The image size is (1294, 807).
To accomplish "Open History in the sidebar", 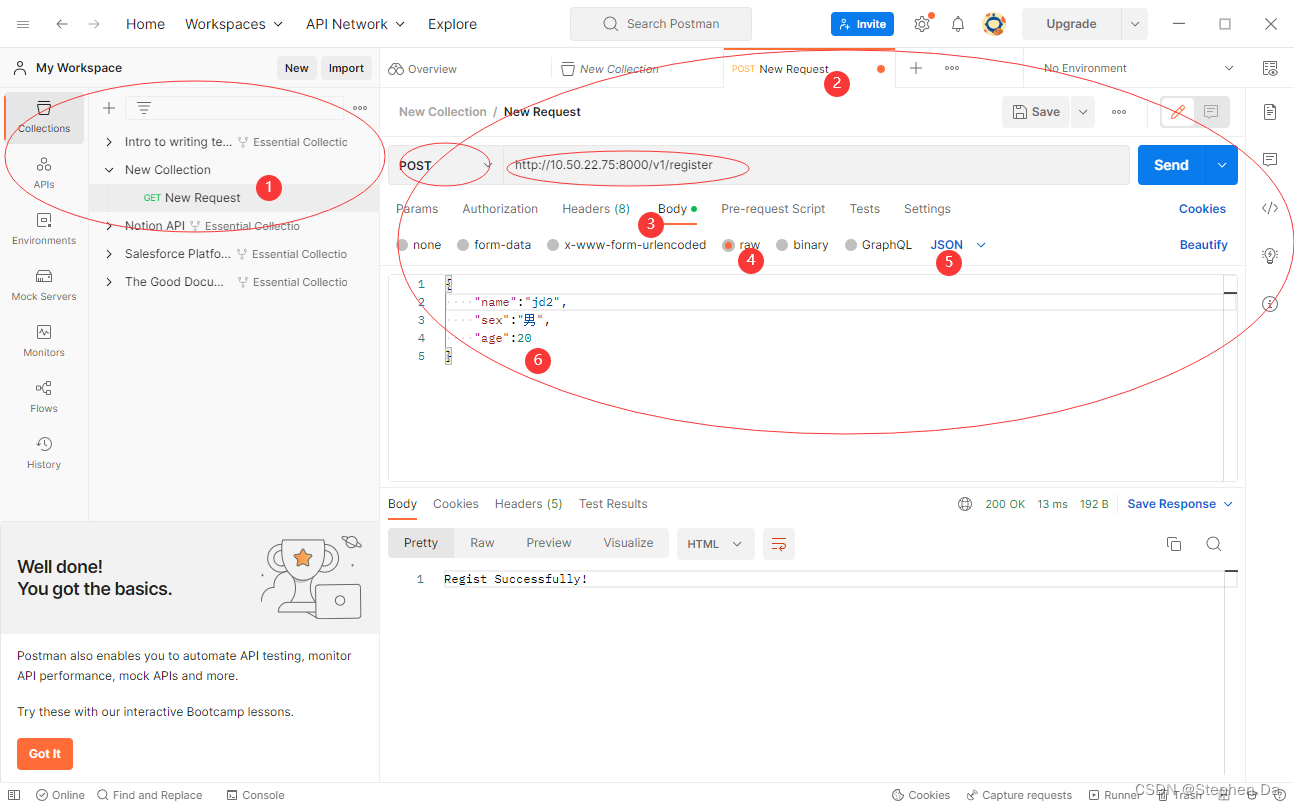I will tap(44, 453).
